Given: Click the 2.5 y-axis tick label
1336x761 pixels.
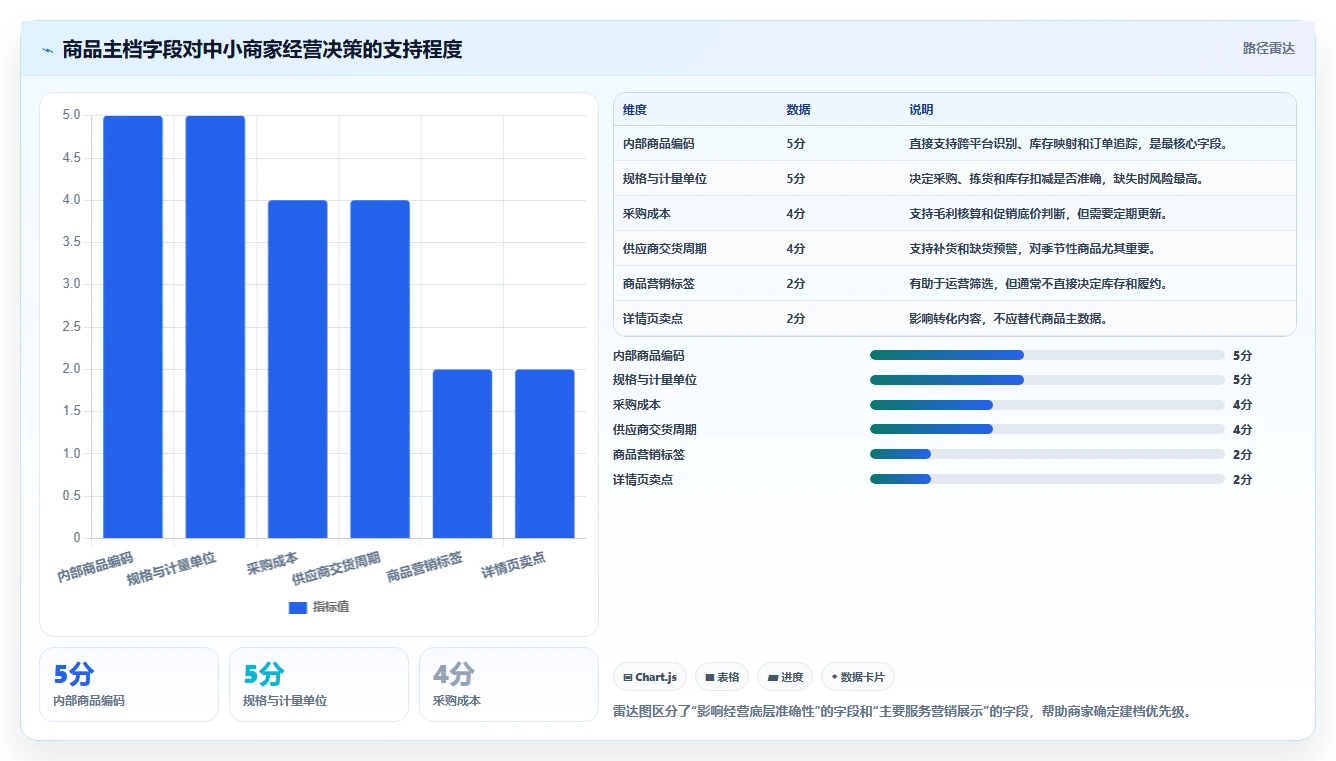Looking at the screenshot, I should [71, 327].
